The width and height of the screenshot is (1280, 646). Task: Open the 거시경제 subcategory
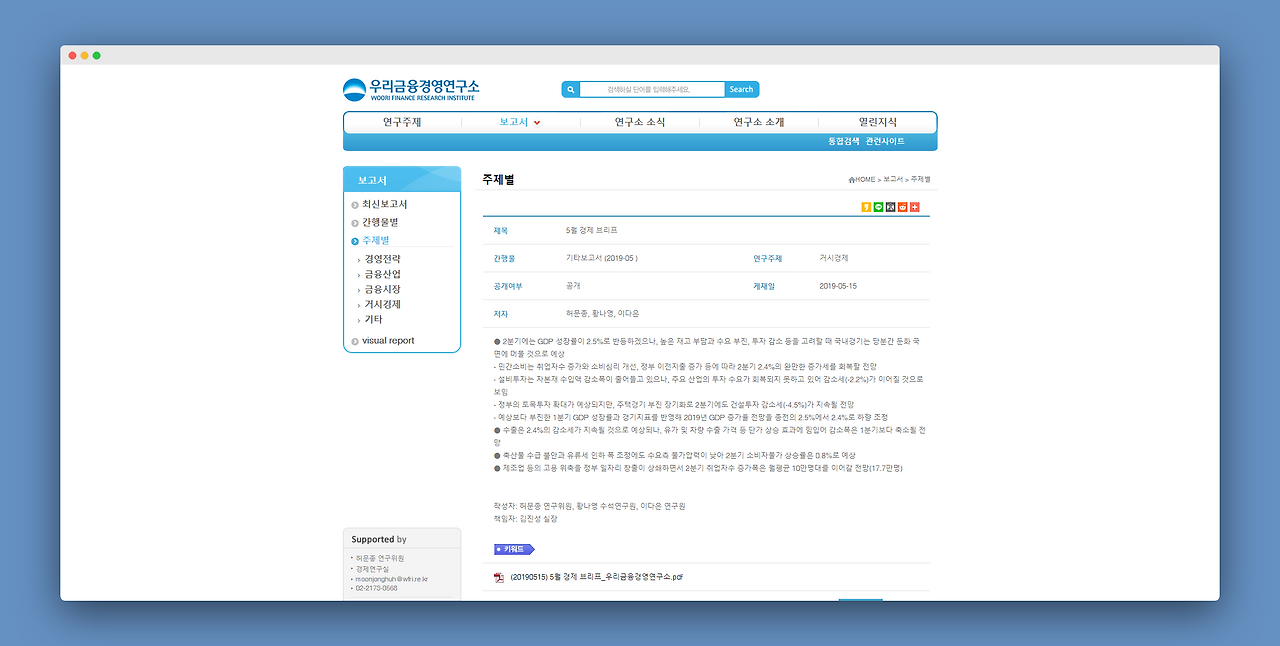coord(382,304)
